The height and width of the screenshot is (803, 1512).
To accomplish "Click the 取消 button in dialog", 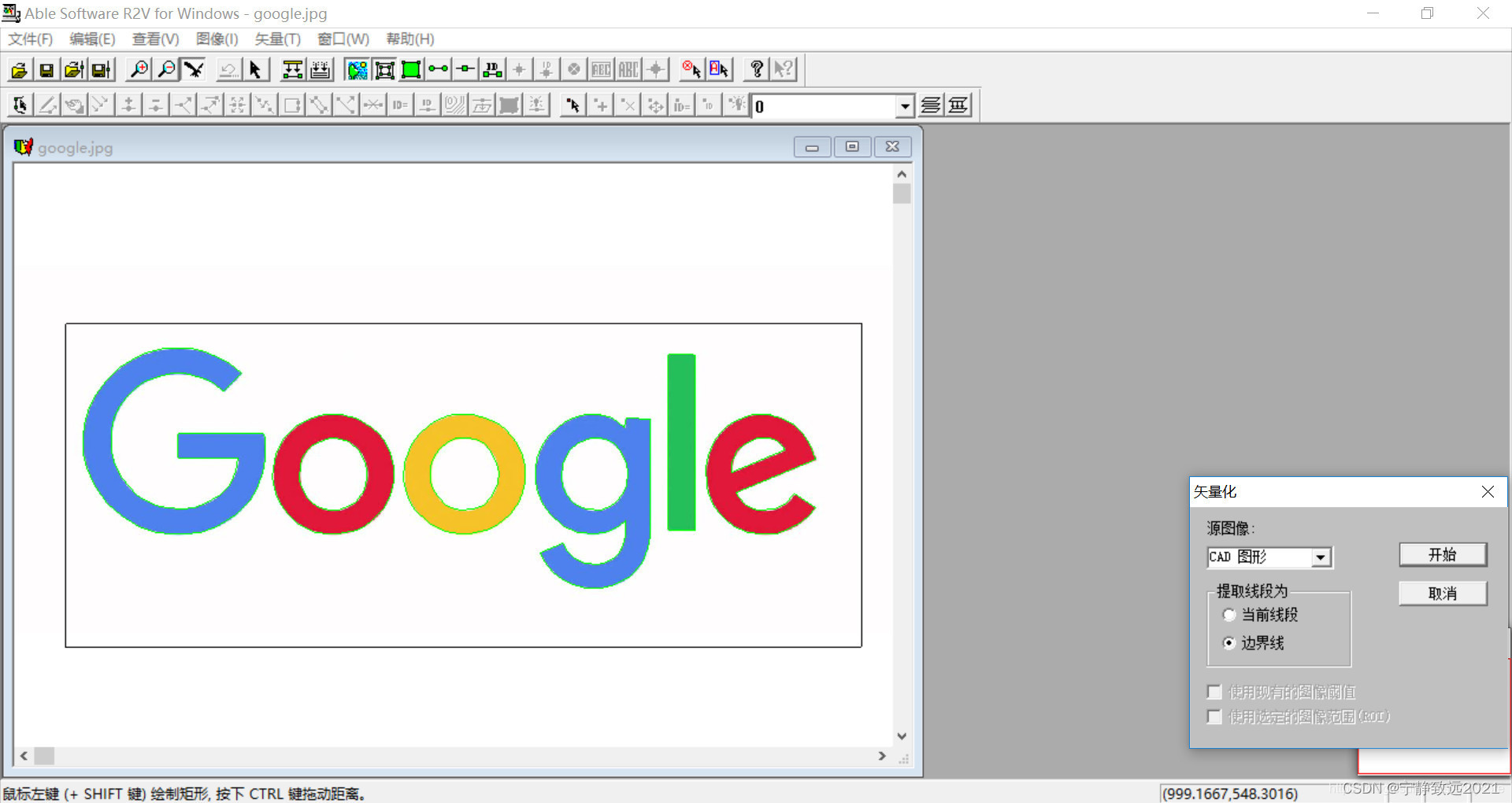I will [1443, 594].
